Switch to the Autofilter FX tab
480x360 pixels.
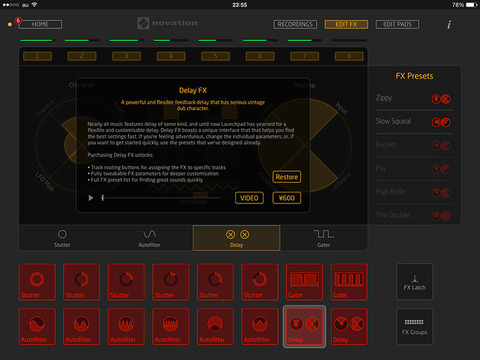point(149,238)
